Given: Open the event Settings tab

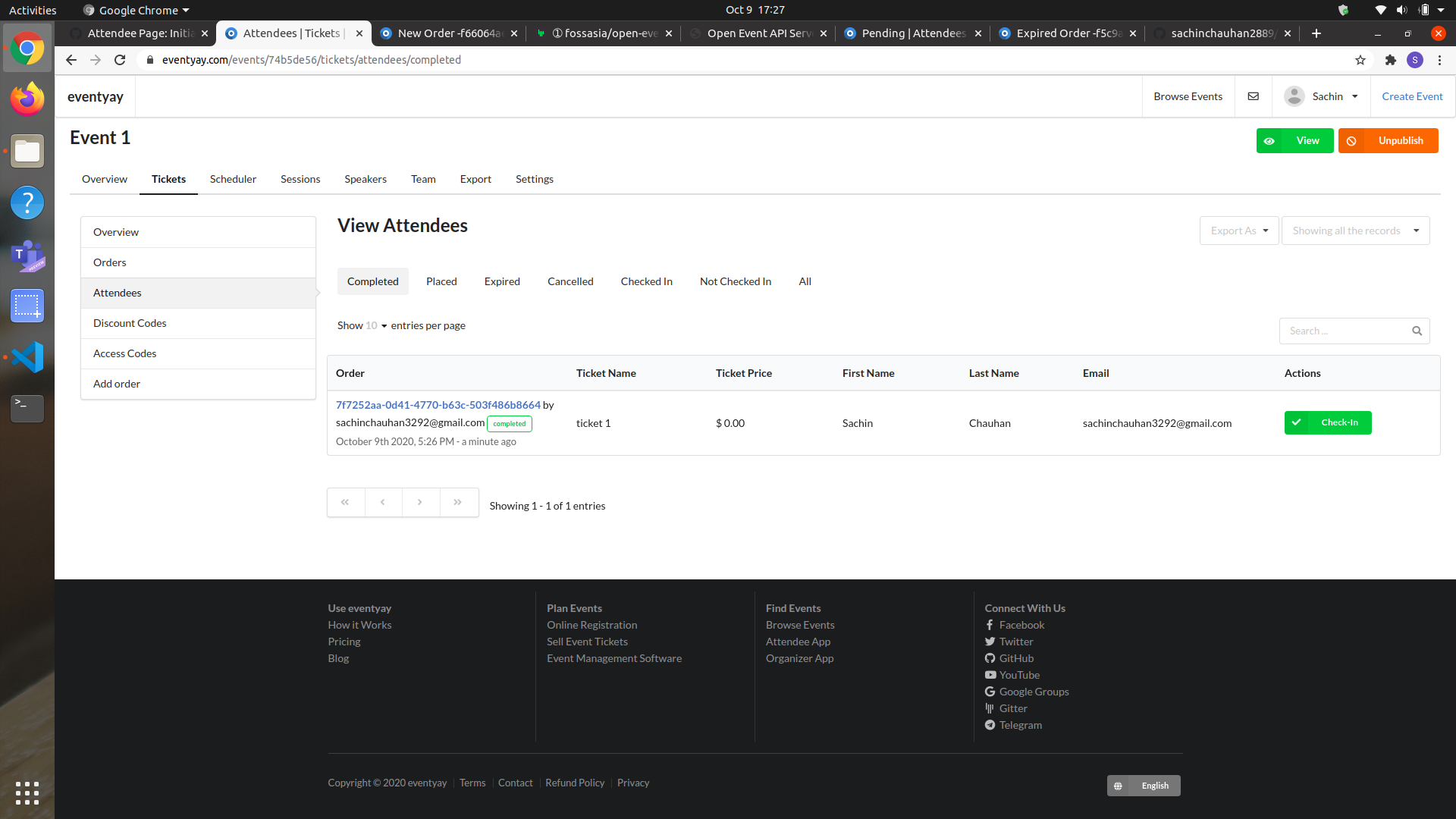Looking at the screenshot, I should click(x=535, y=179).
